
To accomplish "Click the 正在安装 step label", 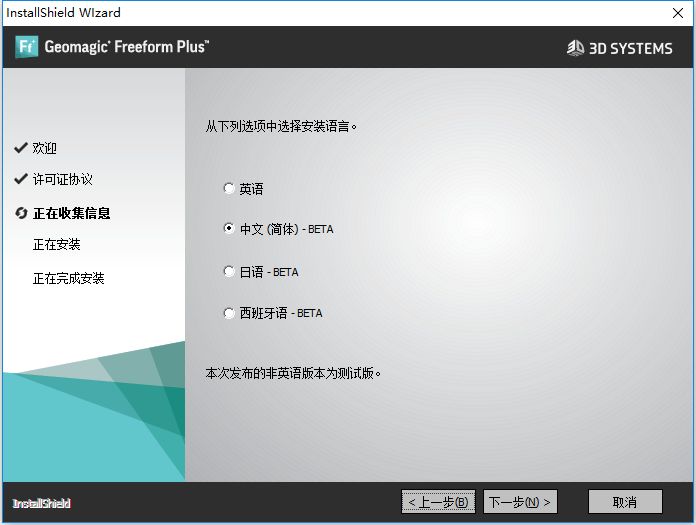I will [x=56, y=245].
